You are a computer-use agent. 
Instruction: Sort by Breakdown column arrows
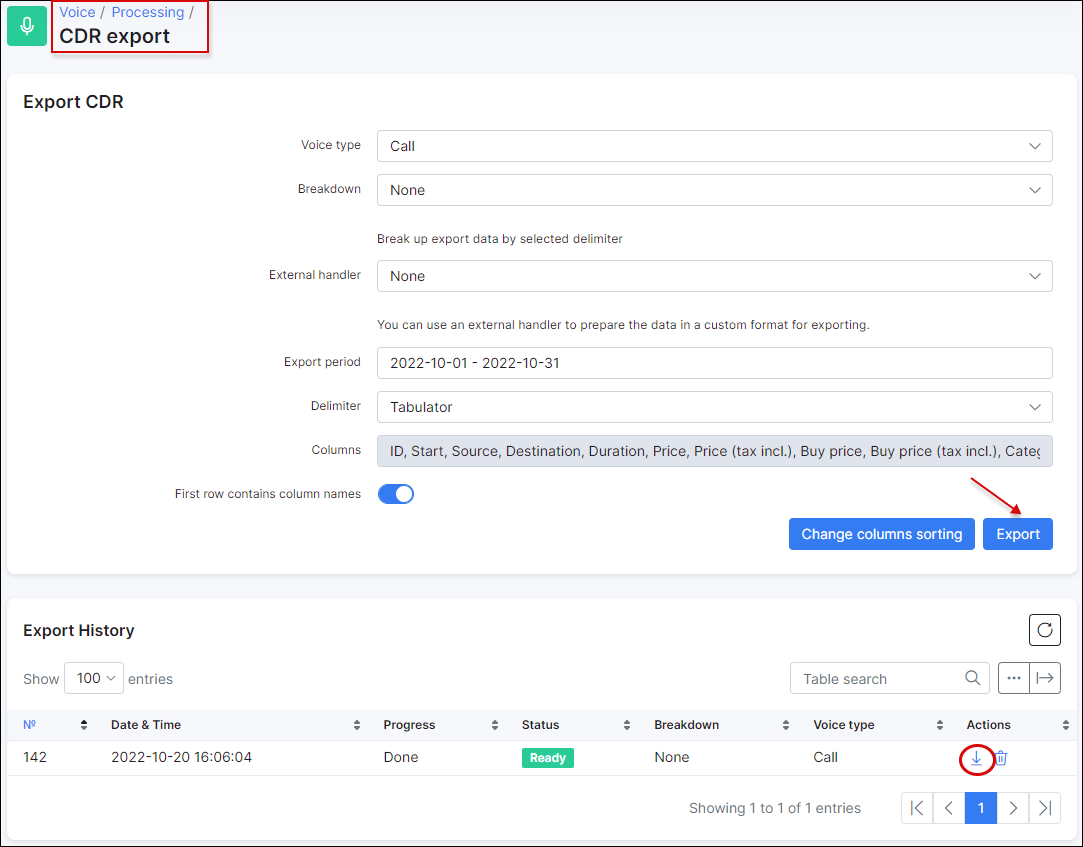point(785,725)
